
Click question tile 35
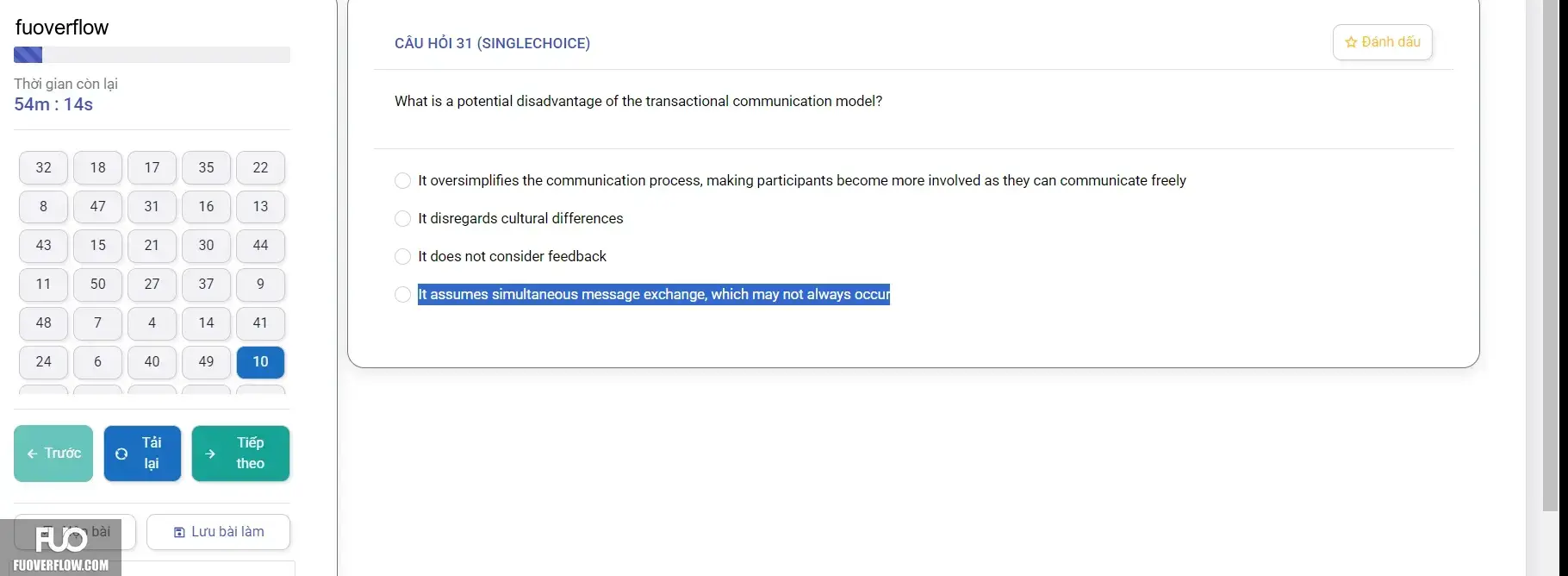[206, 167]
